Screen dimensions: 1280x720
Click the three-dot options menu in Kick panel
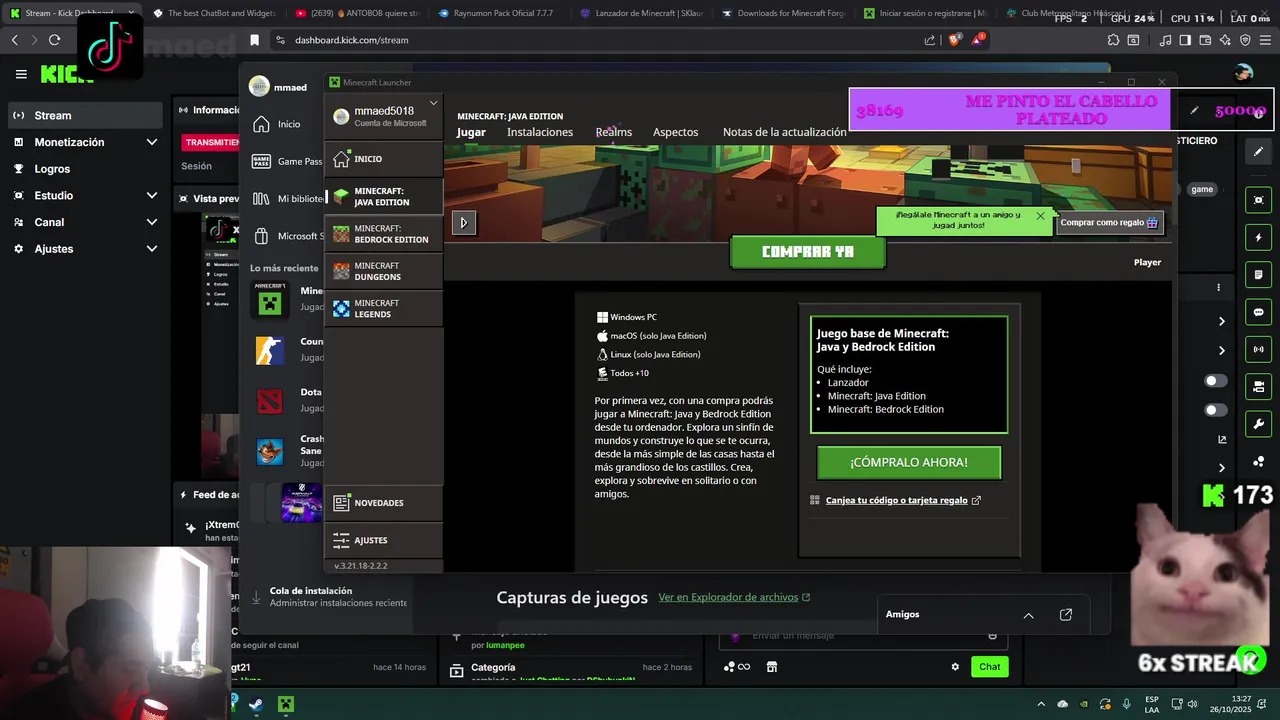tap(1218, 288)
